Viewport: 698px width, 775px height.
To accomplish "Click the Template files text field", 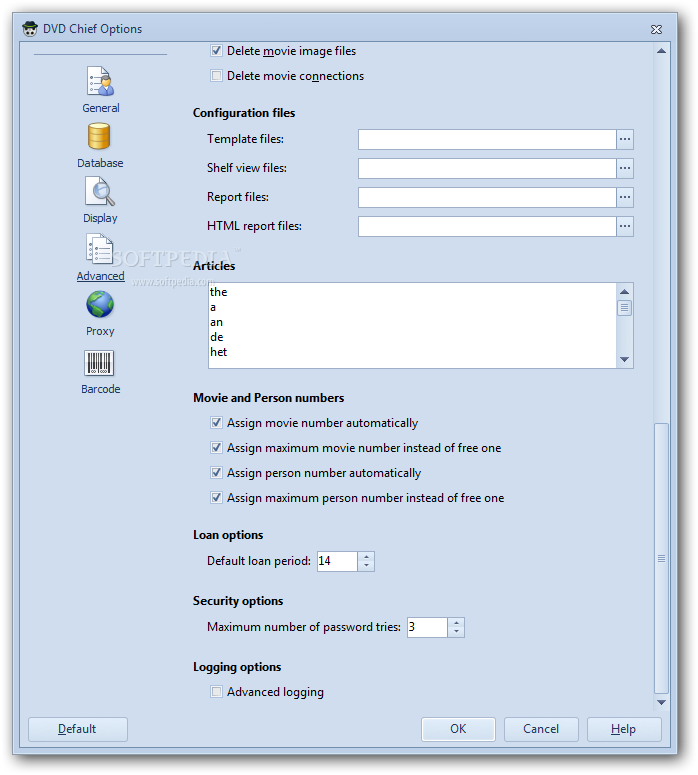I will click(x=487, y=139).
